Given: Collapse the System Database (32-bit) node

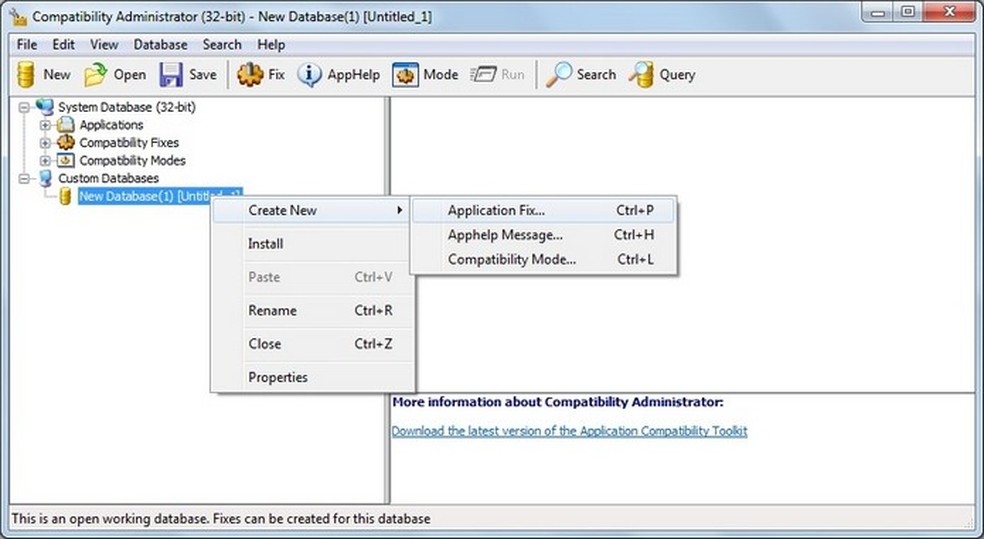Looking at the screenshot, I should [x=24, y=107].
